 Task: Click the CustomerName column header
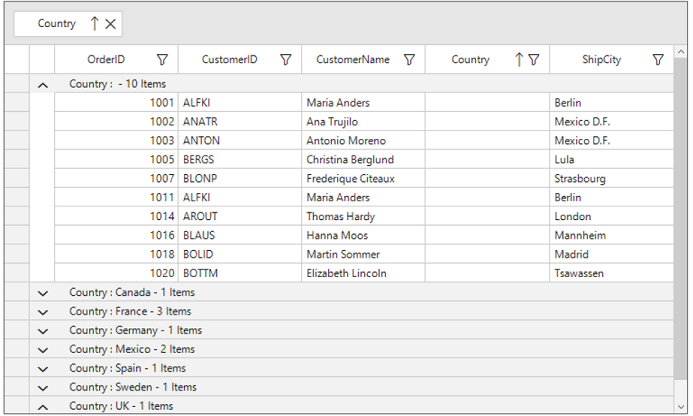point(353,60)
